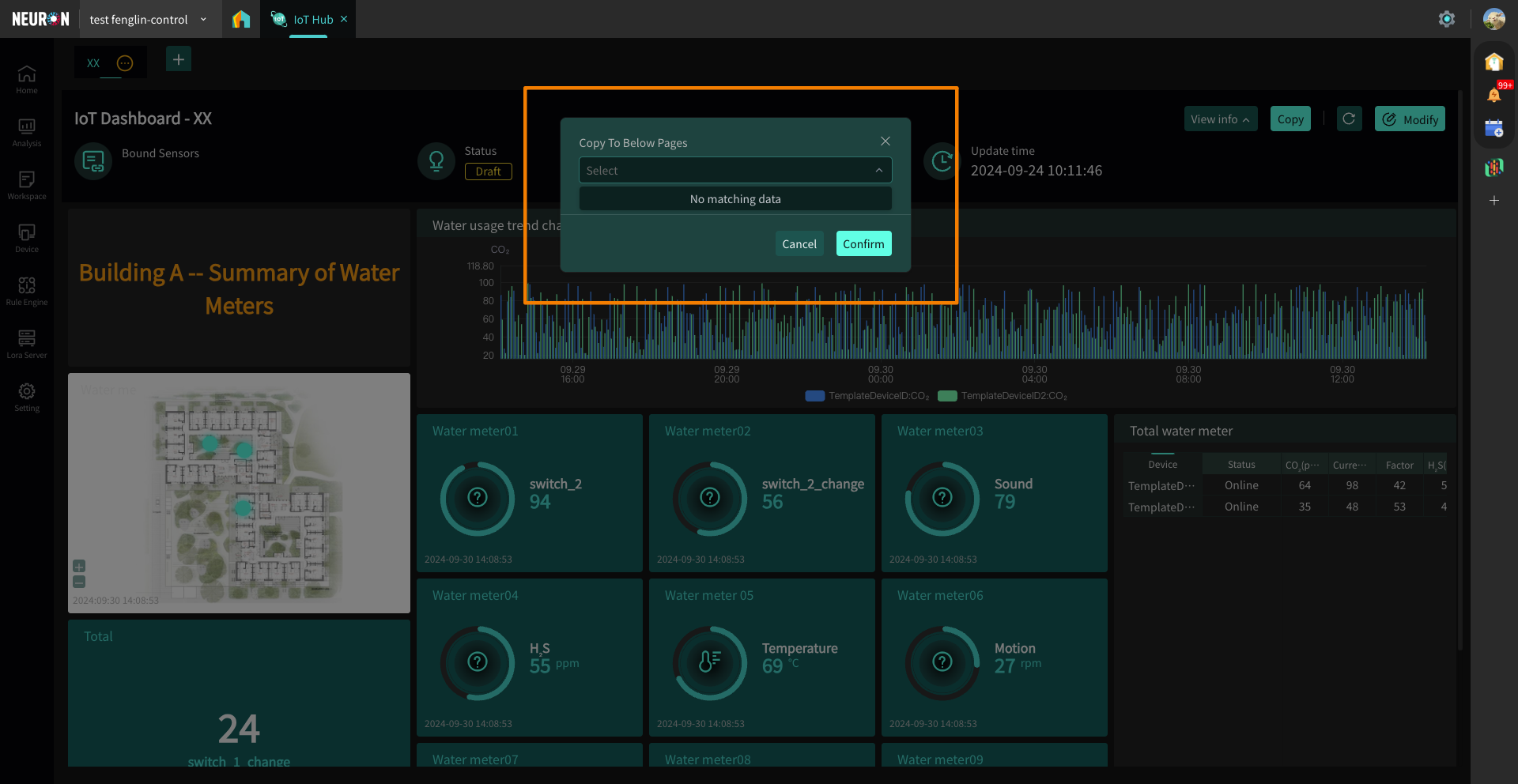Viewport: 1518px width, 784px height.
Task: Open the colorful chart app icon in right panel
Action: [1494, 167]
